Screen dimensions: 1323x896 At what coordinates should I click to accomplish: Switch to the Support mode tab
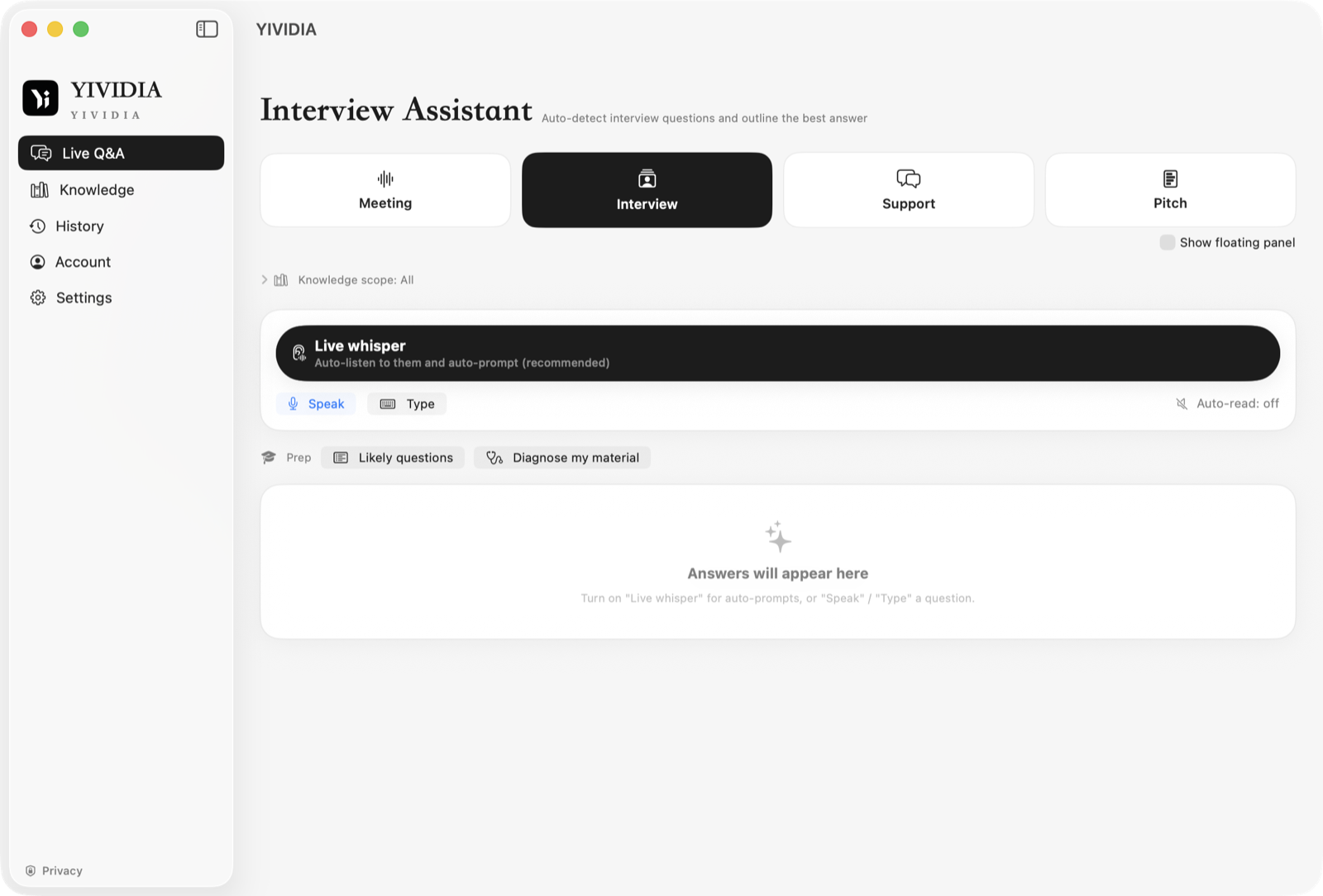click(908, 190)
